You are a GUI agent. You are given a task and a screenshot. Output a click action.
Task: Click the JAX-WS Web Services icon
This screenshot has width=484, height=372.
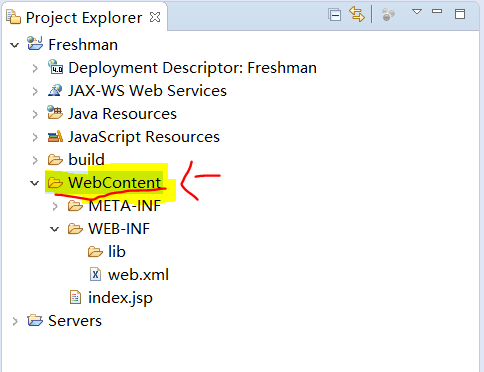[x=55, y=90]
